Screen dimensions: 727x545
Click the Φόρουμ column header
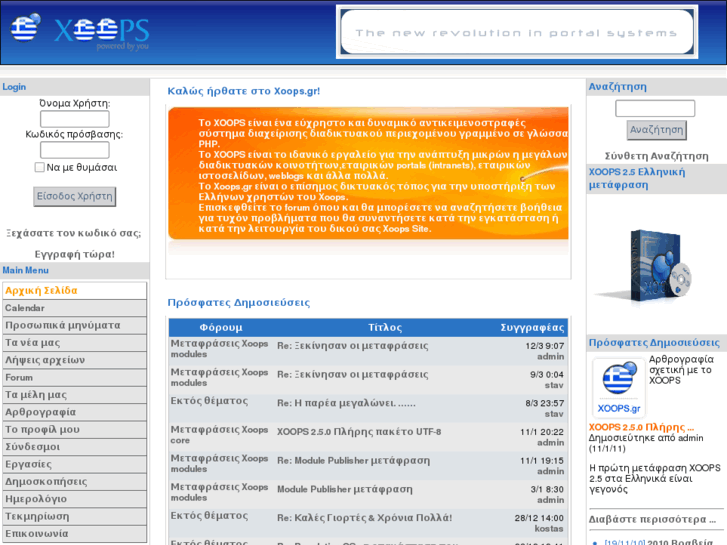click(x=221, y=327)
